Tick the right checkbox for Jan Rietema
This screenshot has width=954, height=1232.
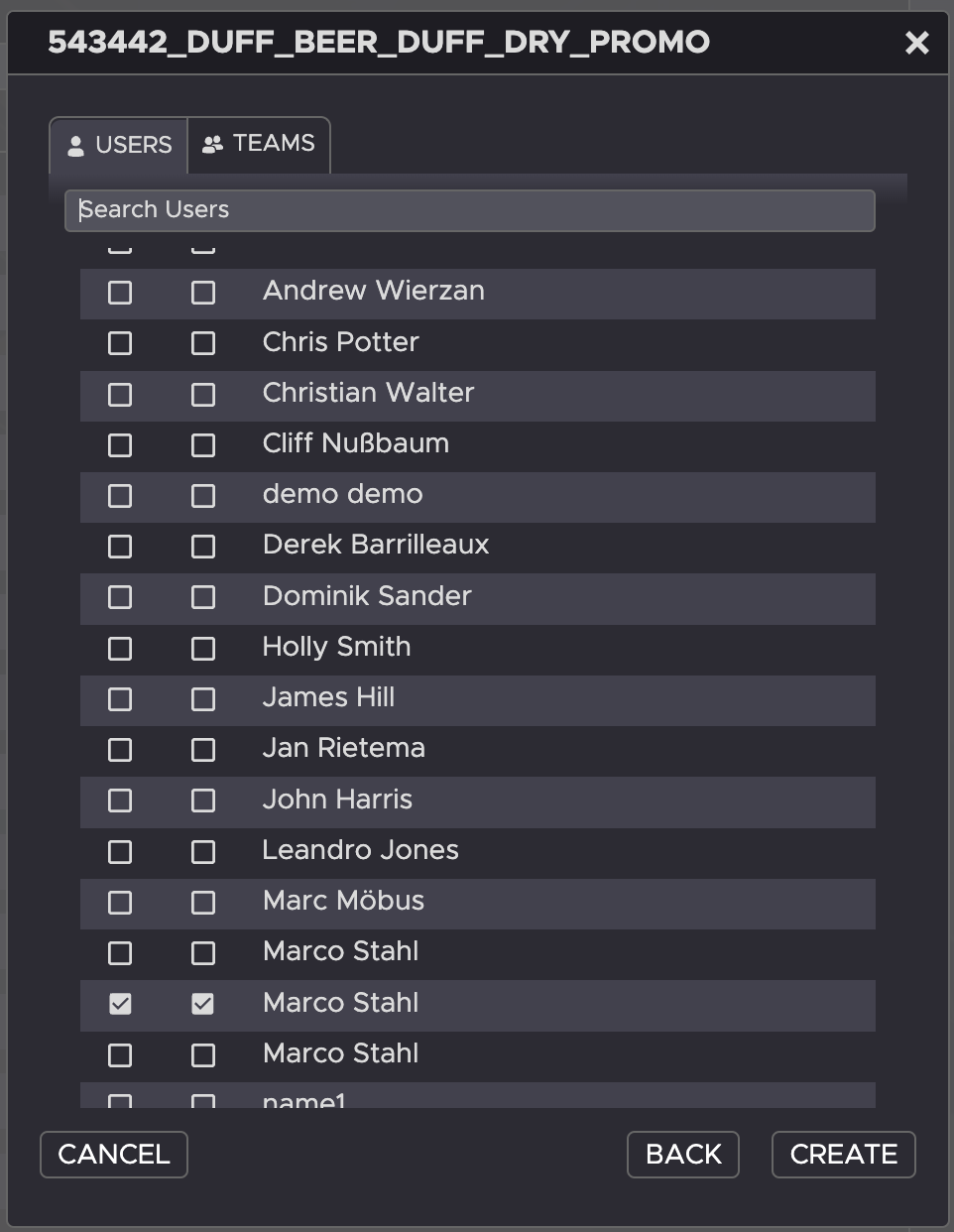point(203,750)
